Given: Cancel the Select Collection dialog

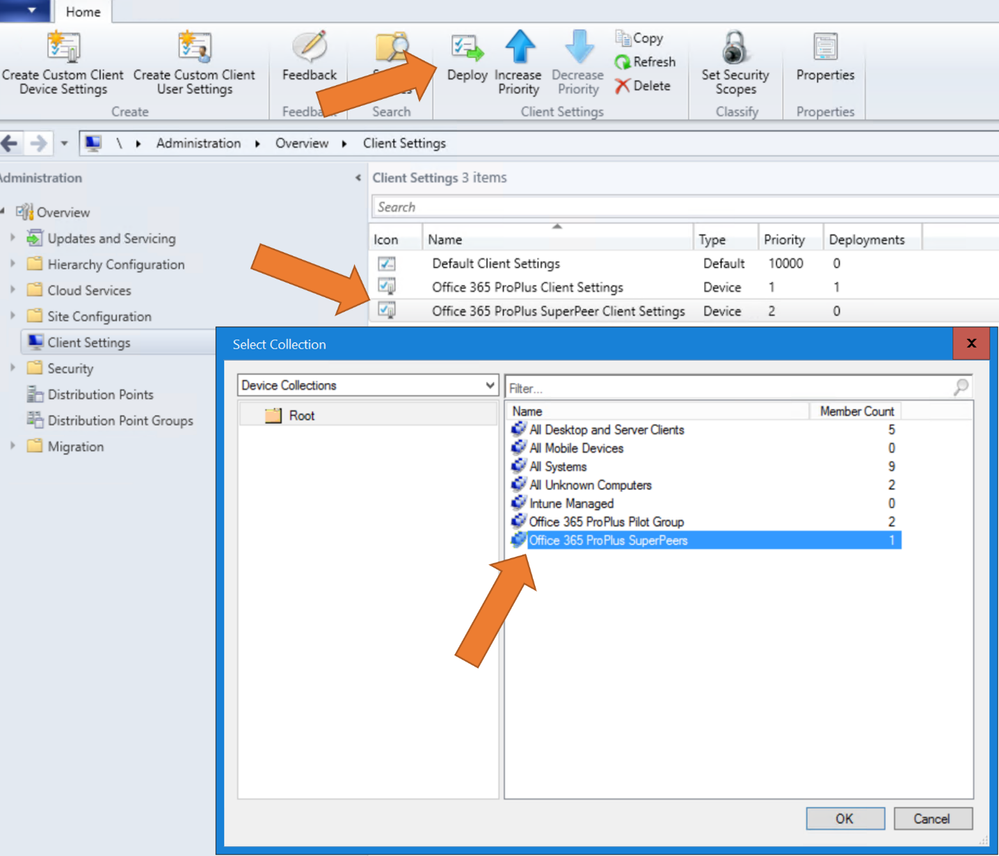Looking at the screenshot, I should 933,818.
